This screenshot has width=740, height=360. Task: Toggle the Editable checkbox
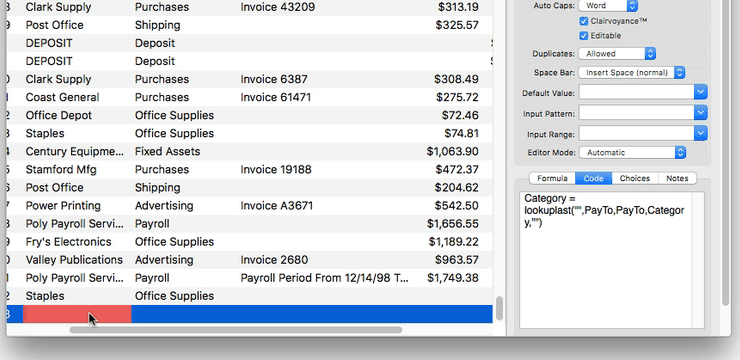(584, 36)
